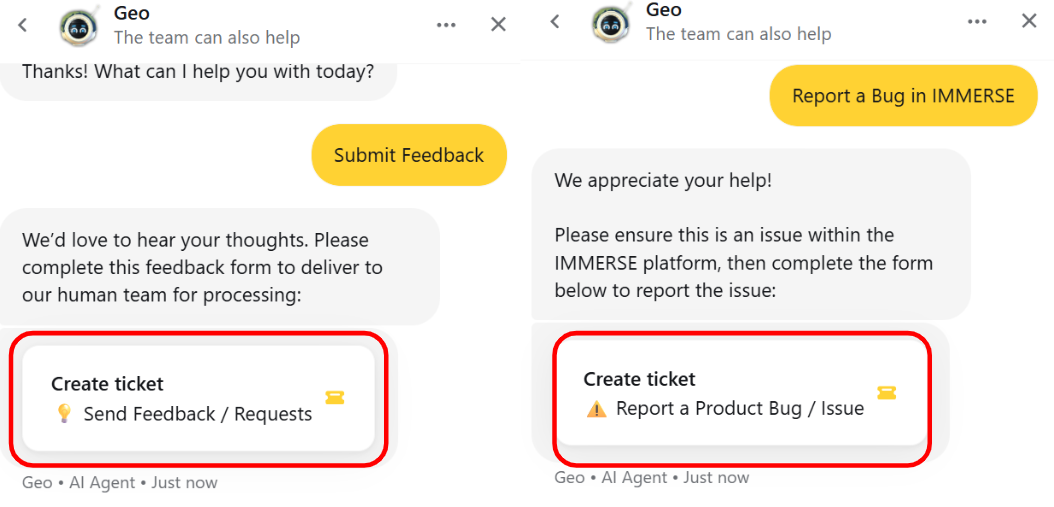The width and height of the screenshot is (1054, 507).
Task: Click the "What can I help you with today?" message
Action: tap(198, 72)
